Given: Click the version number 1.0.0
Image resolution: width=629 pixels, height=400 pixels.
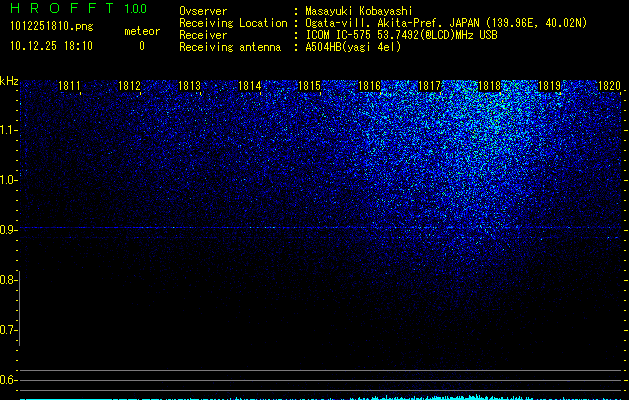Looking at the screenshot, I should [x=135, y=9].
